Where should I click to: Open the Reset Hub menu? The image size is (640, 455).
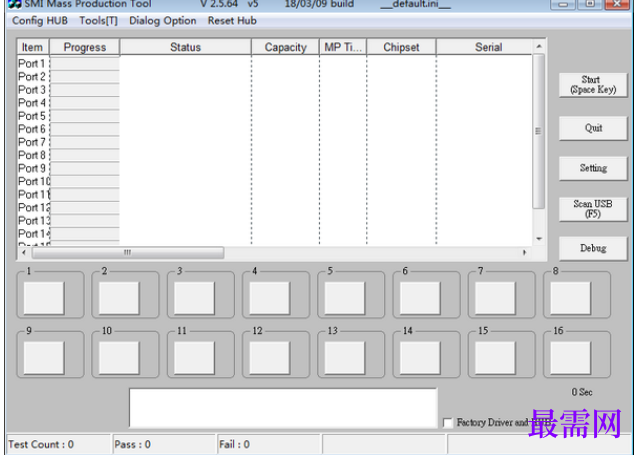[x=232, y=20]
